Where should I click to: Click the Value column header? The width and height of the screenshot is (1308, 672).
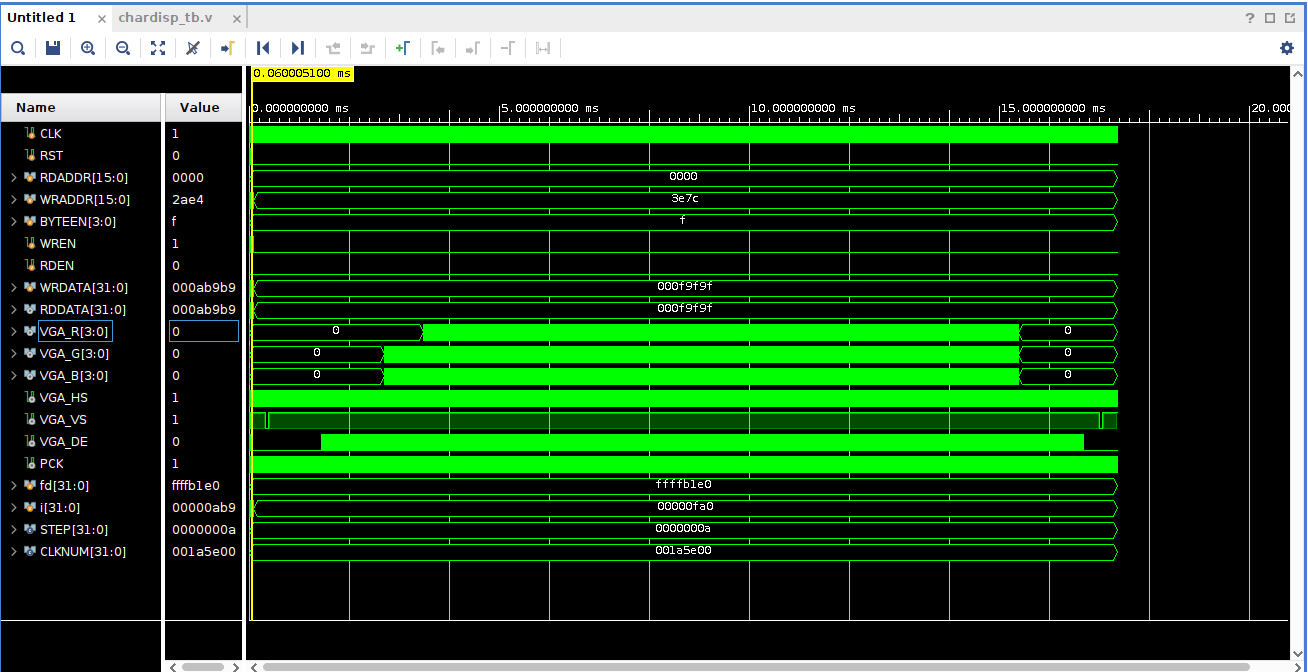click(203, 107)
